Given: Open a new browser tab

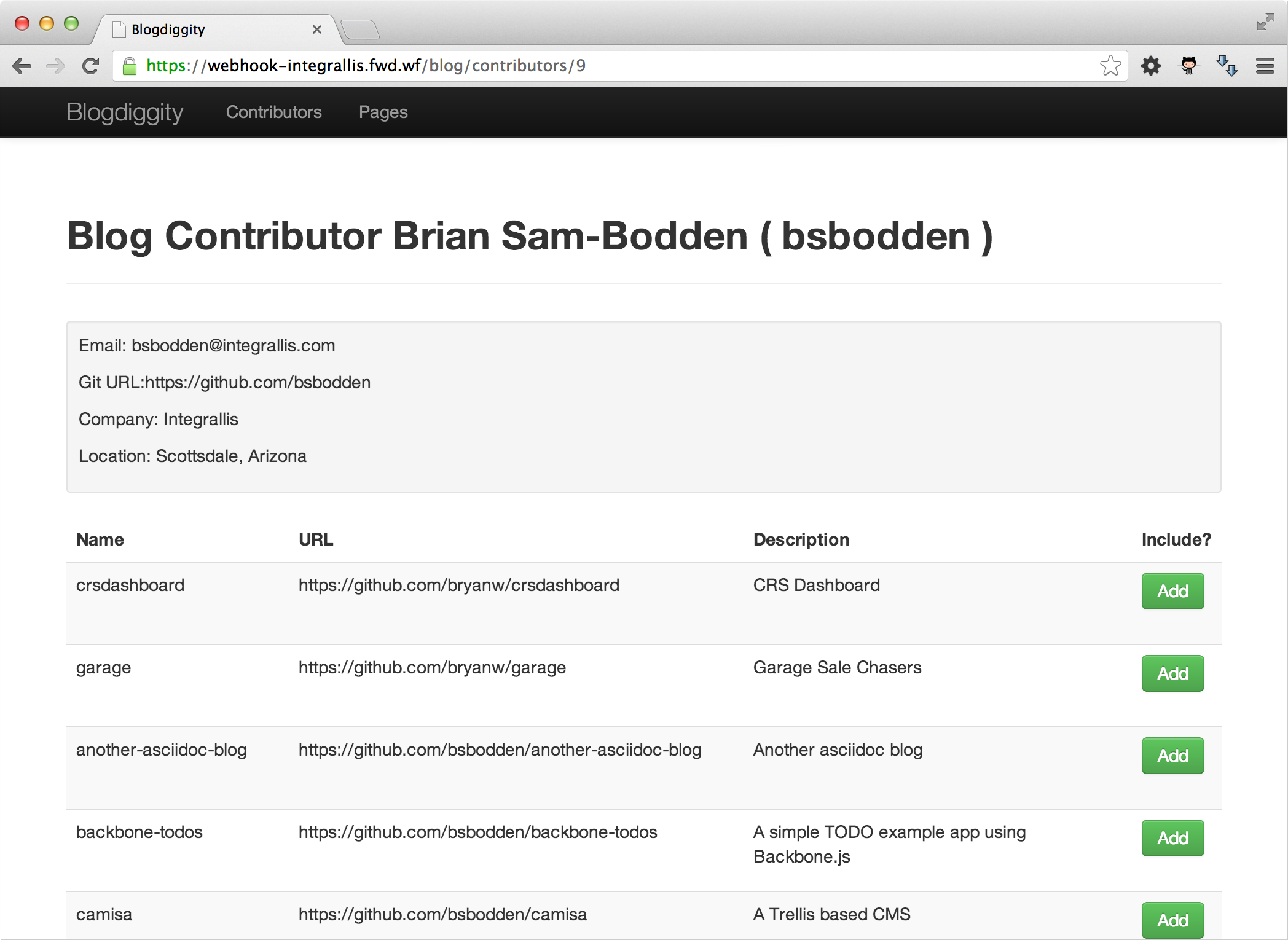Looking at the screenshot, I should [x=360, y=29].
